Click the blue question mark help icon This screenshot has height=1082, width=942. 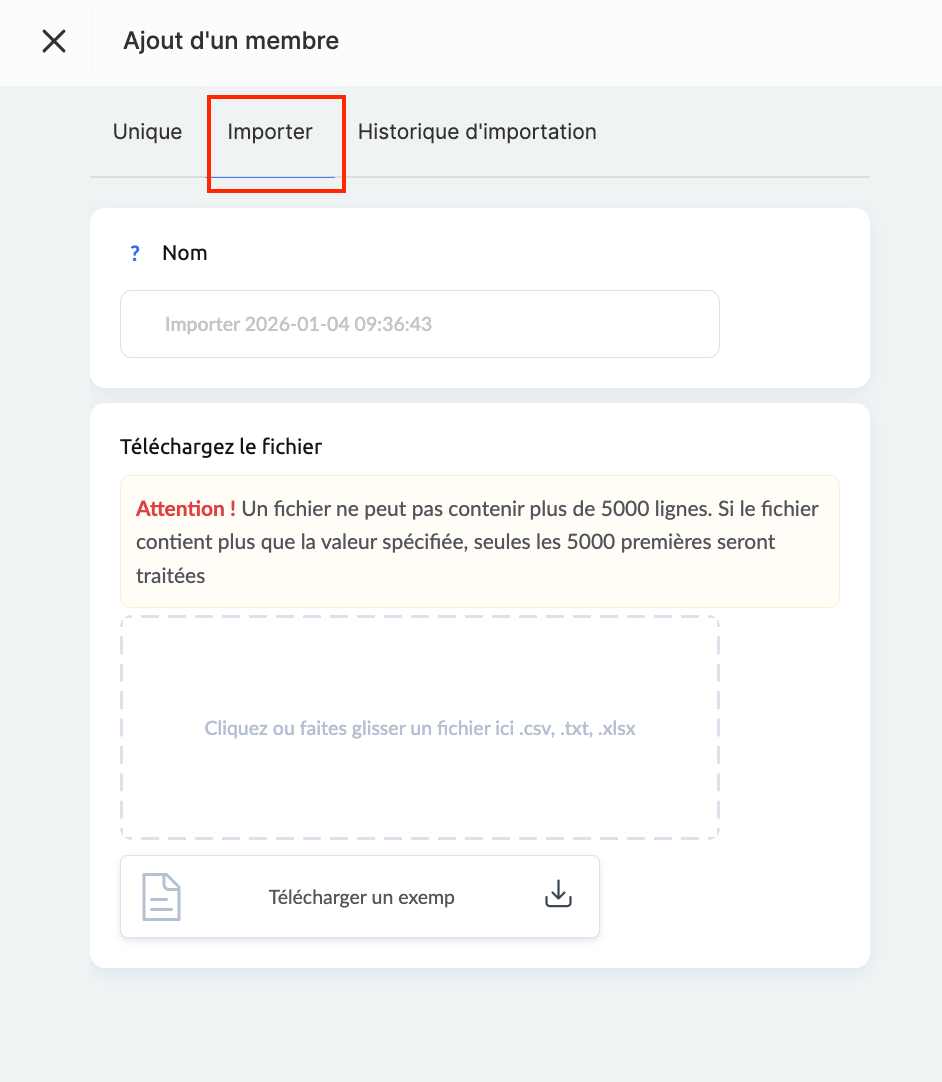click(136, 254)
